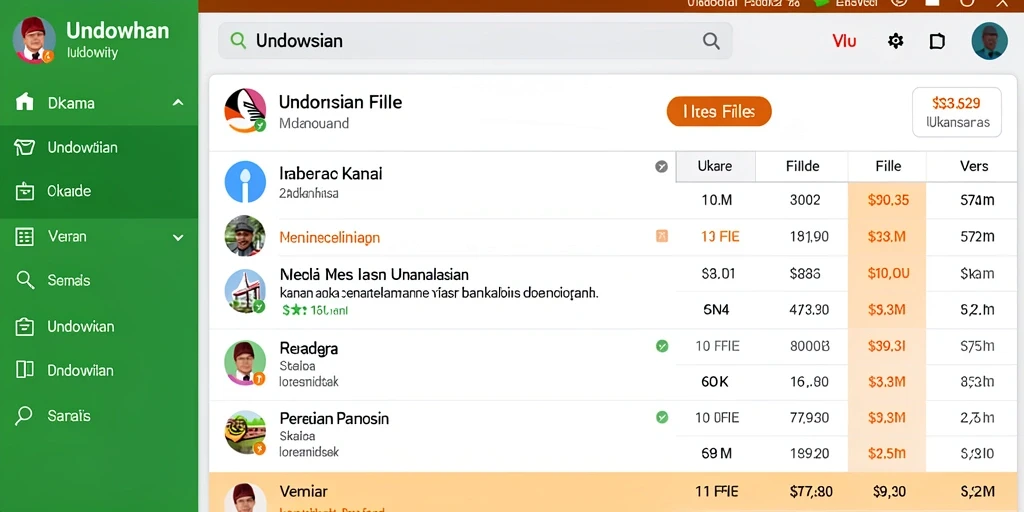1024x512 pixels.
Task: Click the Semals magnifier icon
Action: 25,280
